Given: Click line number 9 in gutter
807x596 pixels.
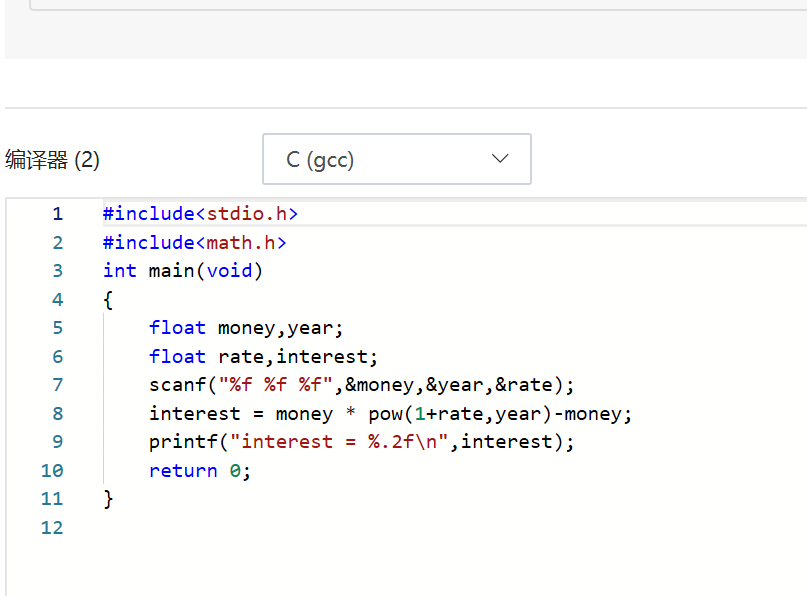Looking at the screenshot, I should click(57, 442).
